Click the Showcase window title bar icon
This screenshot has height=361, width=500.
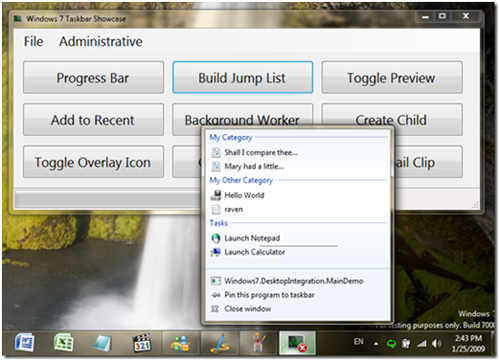click(18, 19)
